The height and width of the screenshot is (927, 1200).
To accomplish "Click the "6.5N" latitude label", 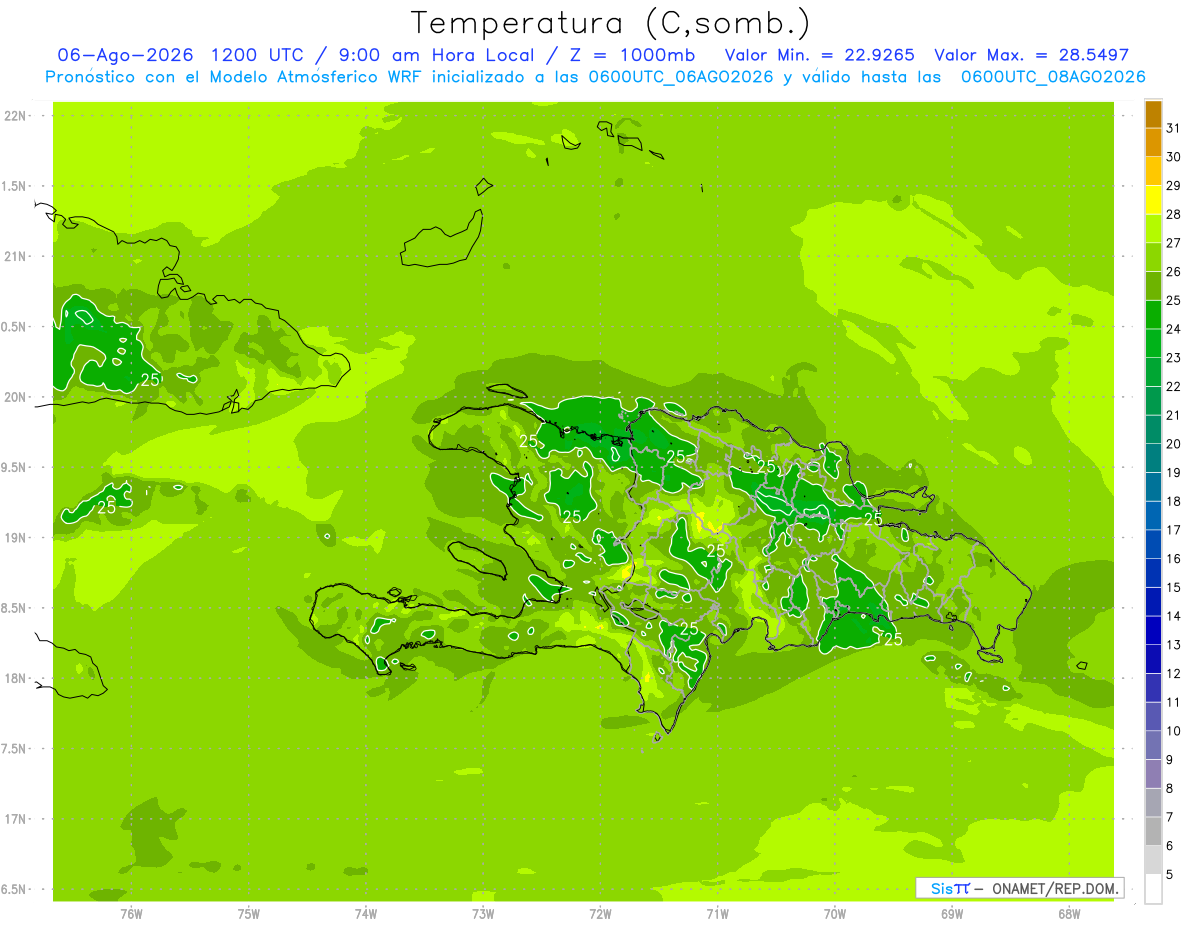I will coord(15,890).
